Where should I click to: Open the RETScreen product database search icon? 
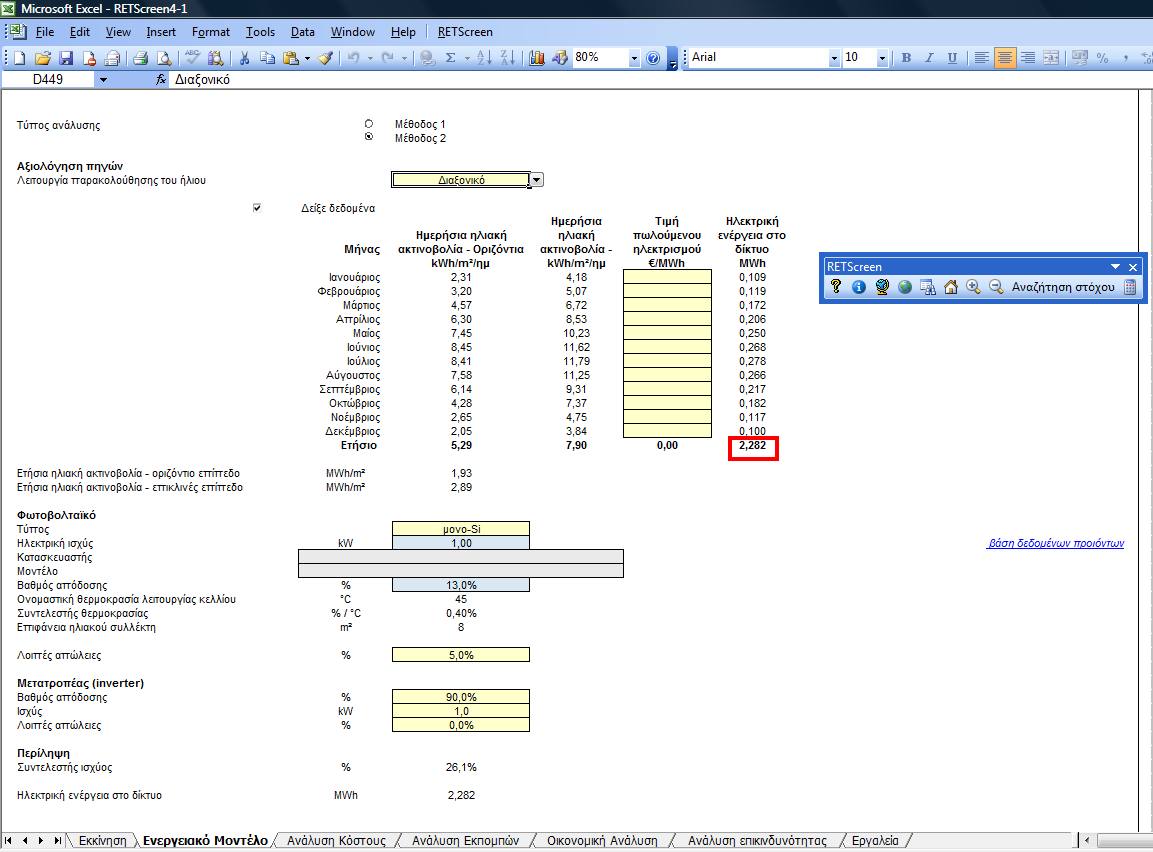(928, 287)
